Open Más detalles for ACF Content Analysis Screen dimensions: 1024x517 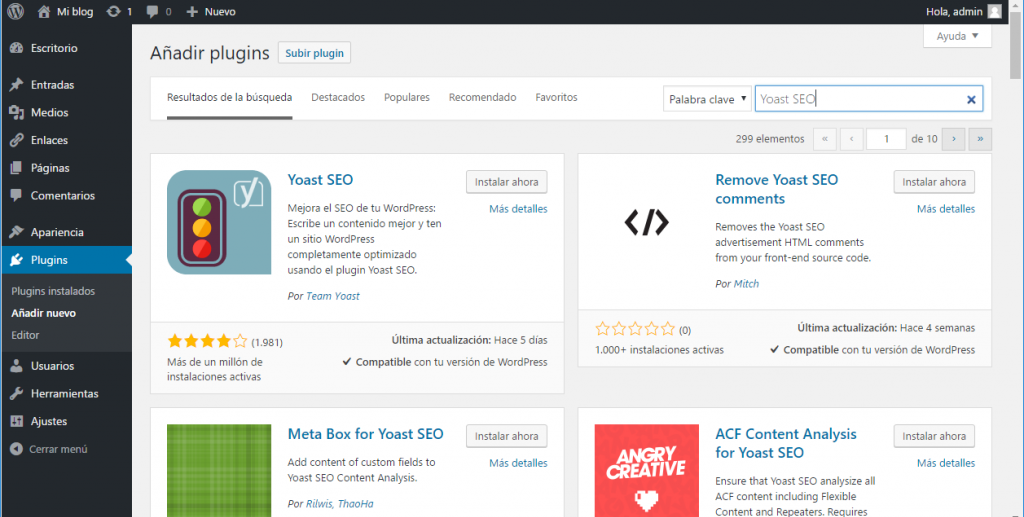click(x=946, y=463)
